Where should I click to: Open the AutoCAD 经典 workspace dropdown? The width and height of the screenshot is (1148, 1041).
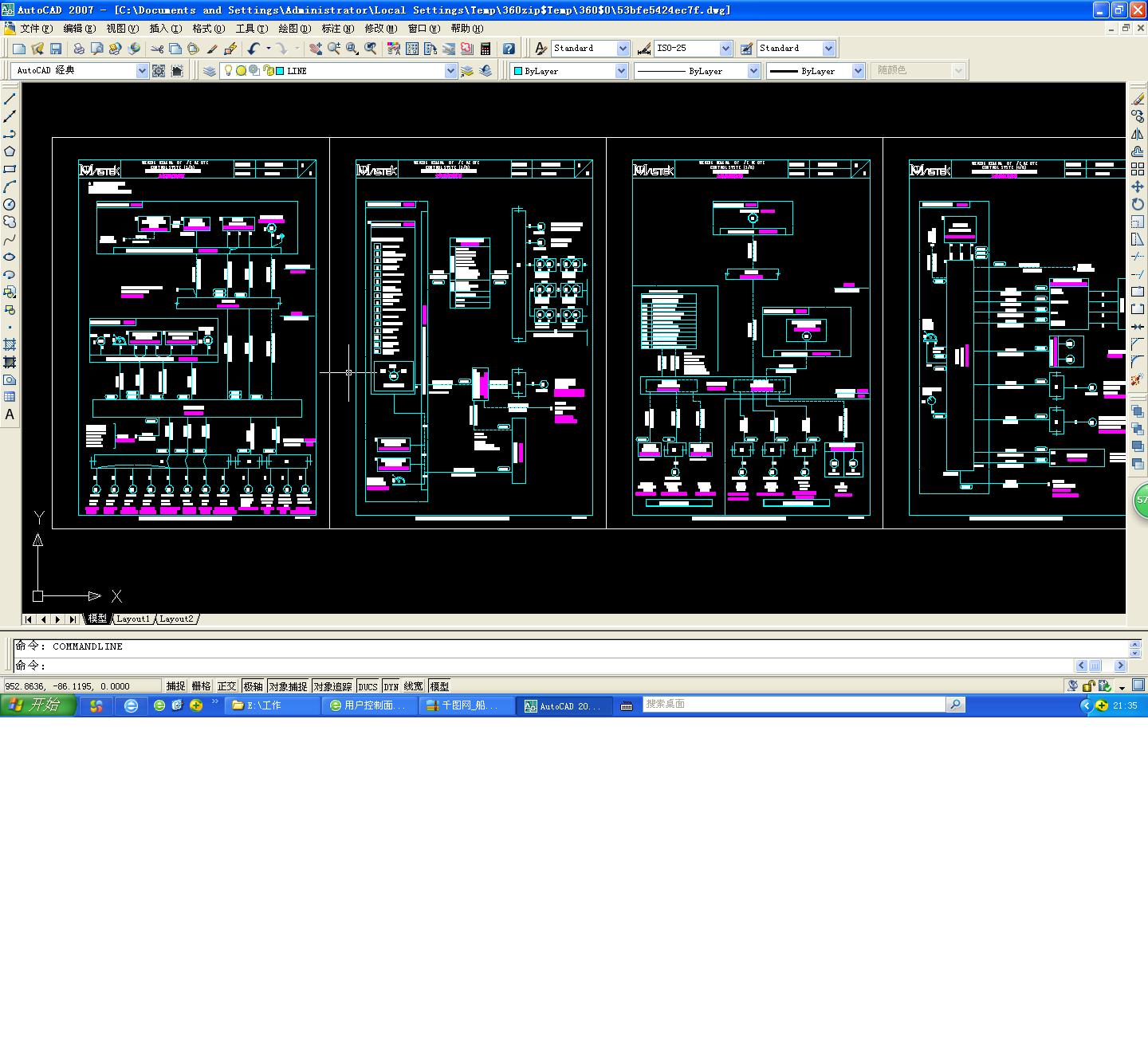tap(143, 70)
